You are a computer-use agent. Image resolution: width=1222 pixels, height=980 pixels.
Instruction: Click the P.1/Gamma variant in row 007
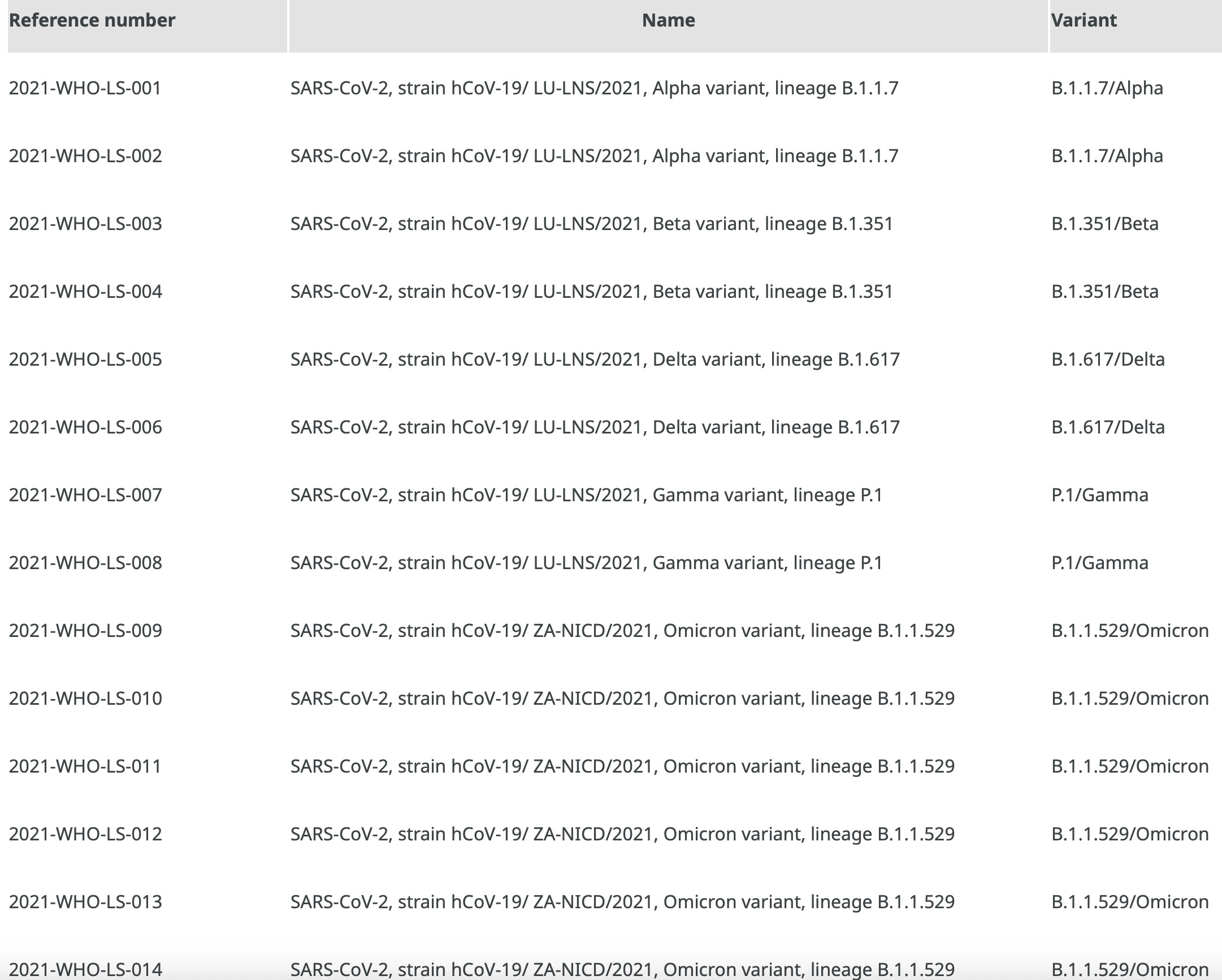(x=1099, y=495)
